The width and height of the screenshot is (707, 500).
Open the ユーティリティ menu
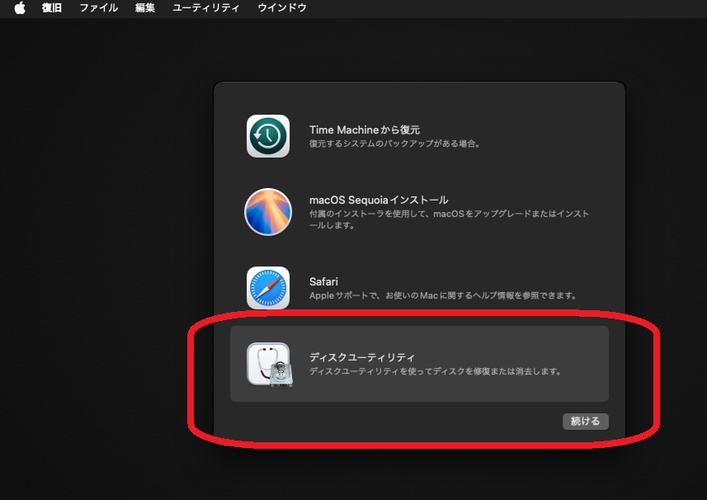pos(206,8)
